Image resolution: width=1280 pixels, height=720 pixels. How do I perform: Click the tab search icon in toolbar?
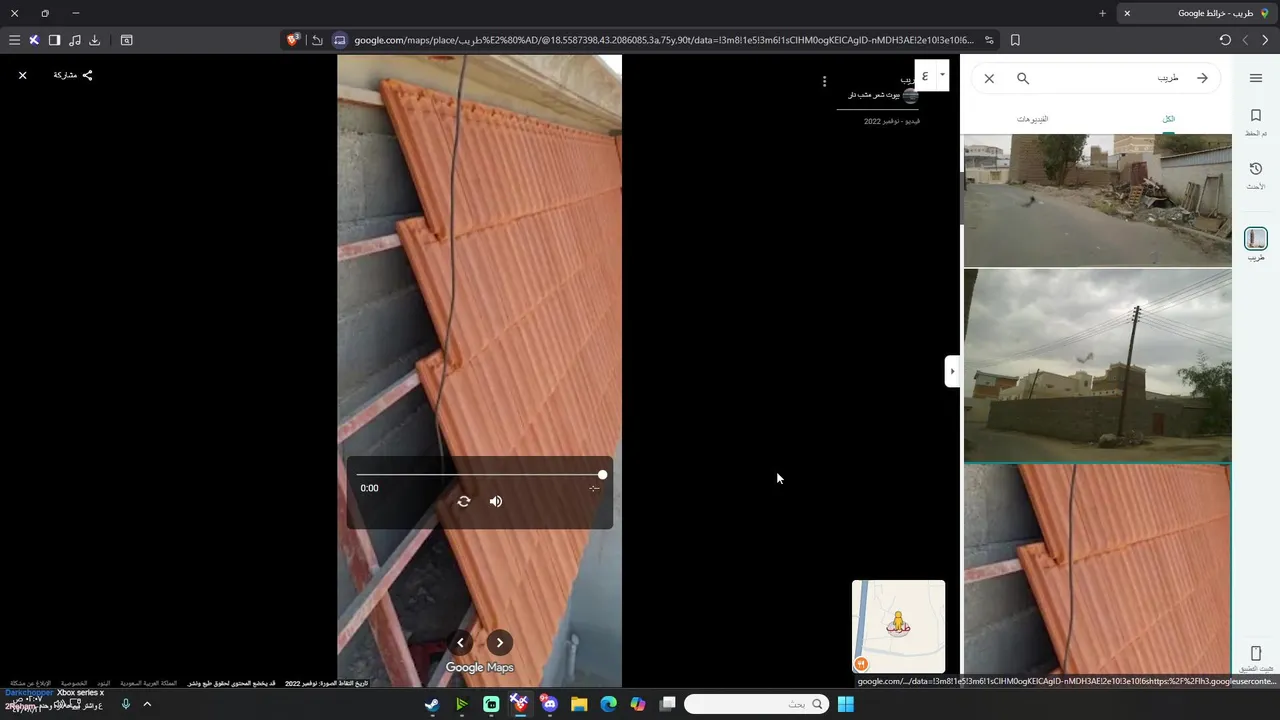127,40
